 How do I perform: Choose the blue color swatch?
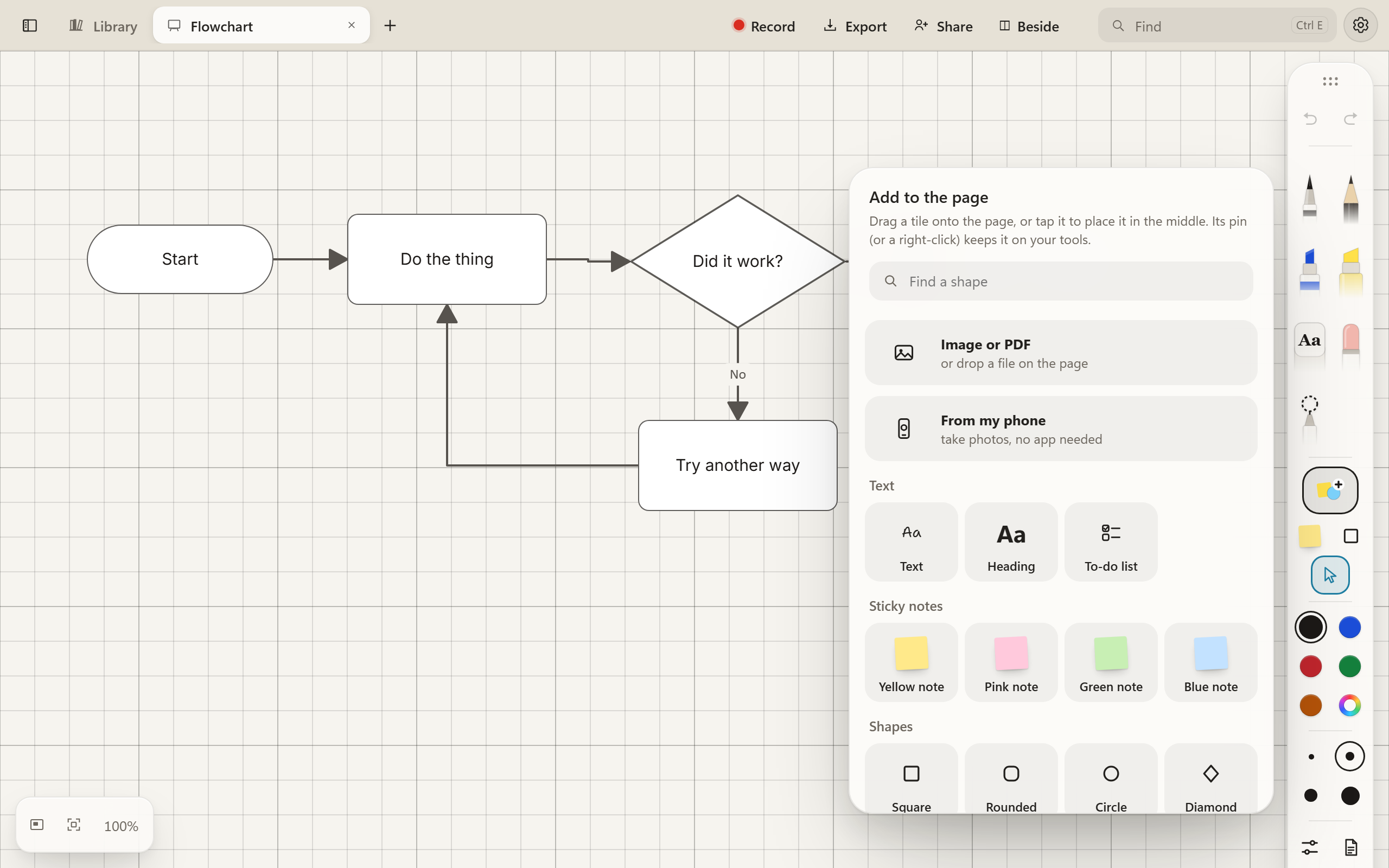point(1349,627)
